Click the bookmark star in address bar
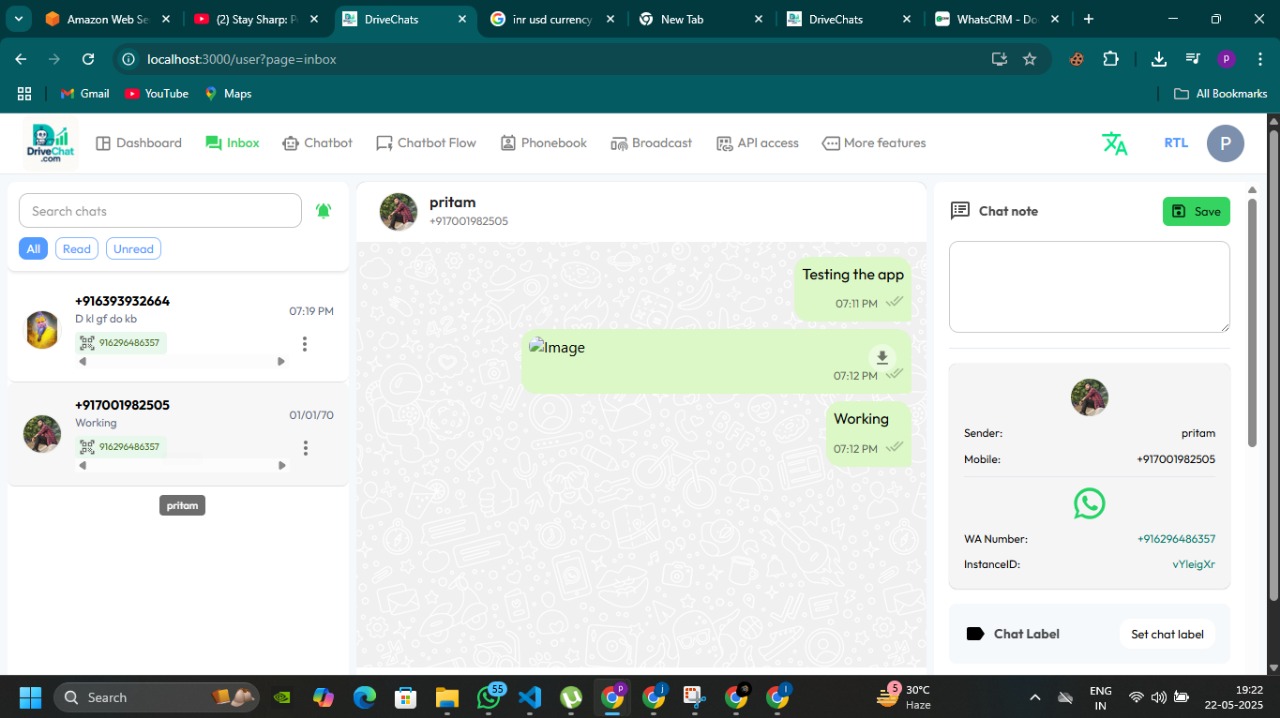This screenshot has height=718, width=1280. [x=1029, y=59]
